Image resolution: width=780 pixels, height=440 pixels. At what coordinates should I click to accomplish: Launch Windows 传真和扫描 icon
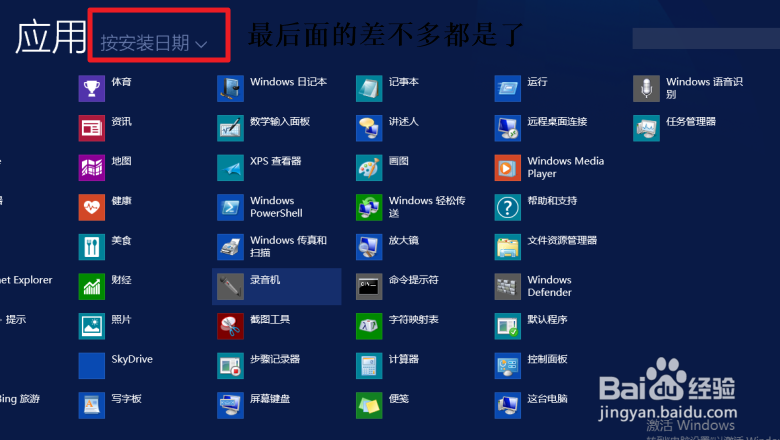[x=230, y=247]
